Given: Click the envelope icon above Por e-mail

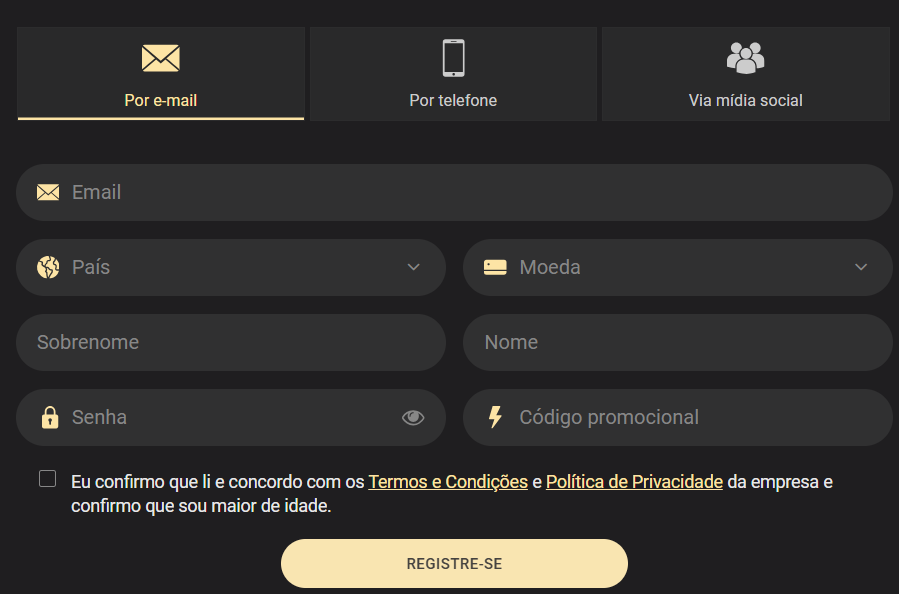Looking at the screenshot, I should (161, 58).
